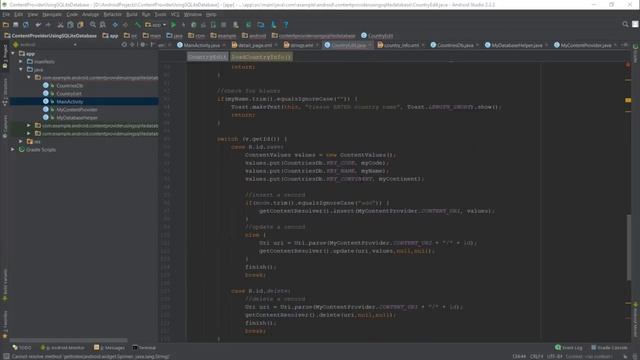The width and height of the screenshot is (640, 360).
Task: Click the Redo toolbar icon
Action: (48, 25)
